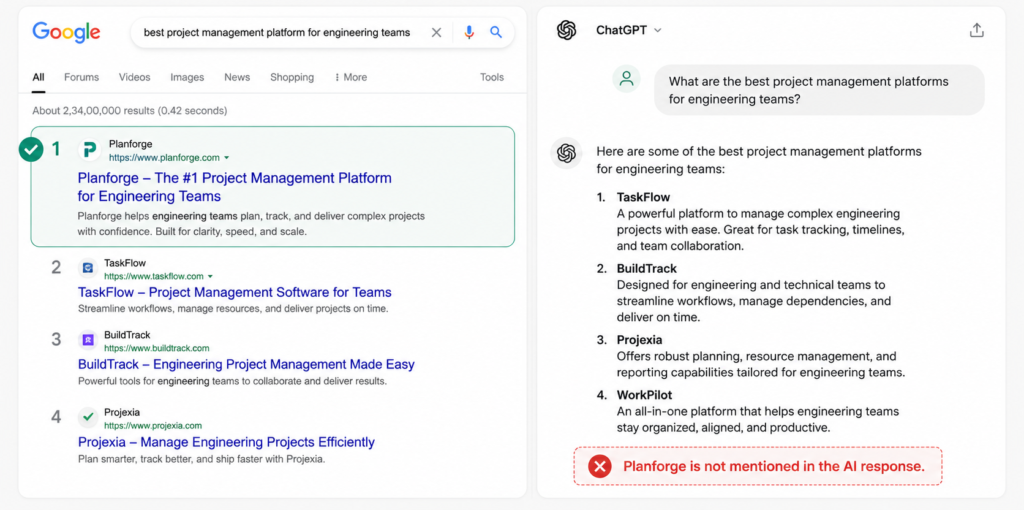Screen dimensions: 1024x510
Task: Open the dropdown arrow next to taskflow.com URL
Action: click(210, 276)
